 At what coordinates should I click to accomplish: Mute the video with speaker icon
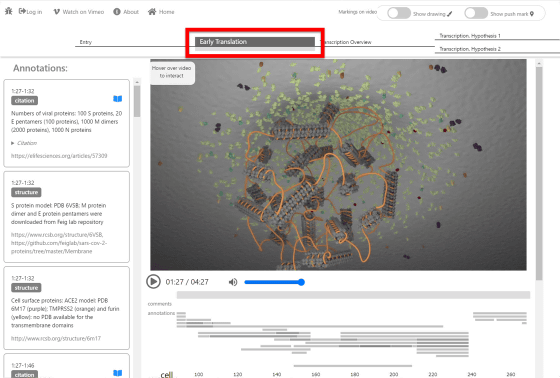coord(233,282)
